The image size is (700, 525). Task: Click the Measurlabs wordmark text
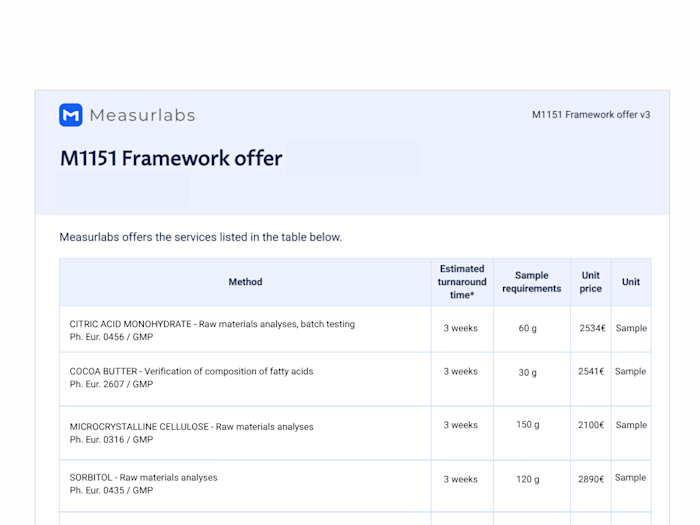[142, 115]
